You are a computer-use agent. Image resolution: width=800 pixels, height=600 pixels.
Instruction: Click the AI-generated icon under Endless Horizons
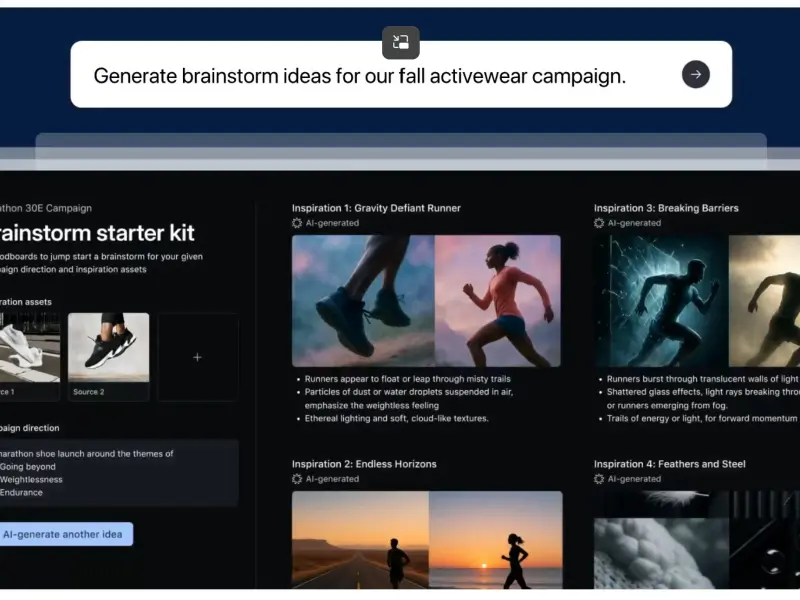[x=297, y=479]
